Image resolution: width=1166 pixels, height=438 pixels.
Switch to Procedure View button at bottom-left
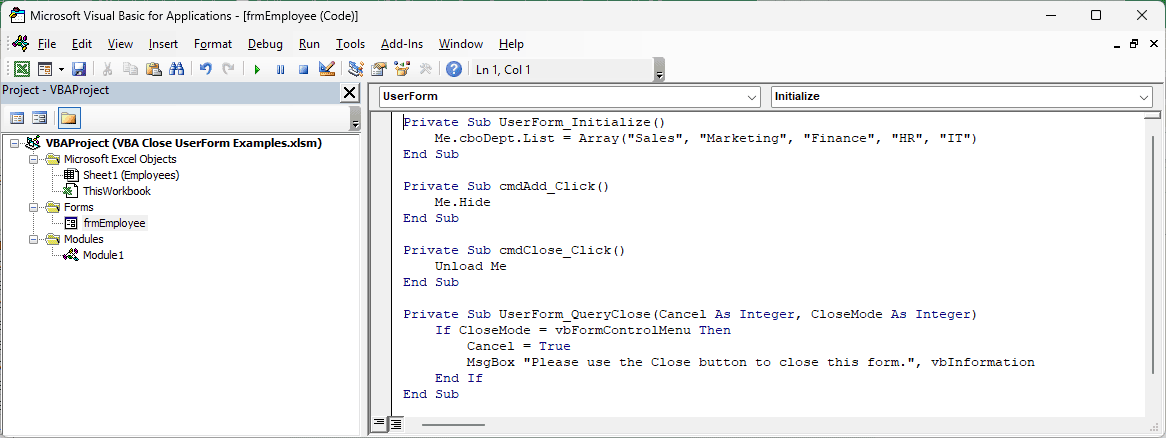pos(379,425)
